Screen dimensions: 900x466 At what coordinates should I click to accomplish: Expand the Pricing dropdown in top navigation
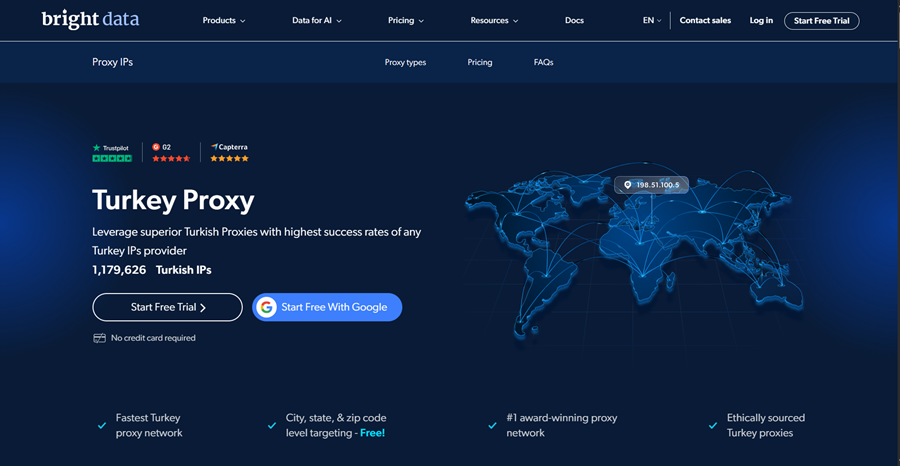406,21
